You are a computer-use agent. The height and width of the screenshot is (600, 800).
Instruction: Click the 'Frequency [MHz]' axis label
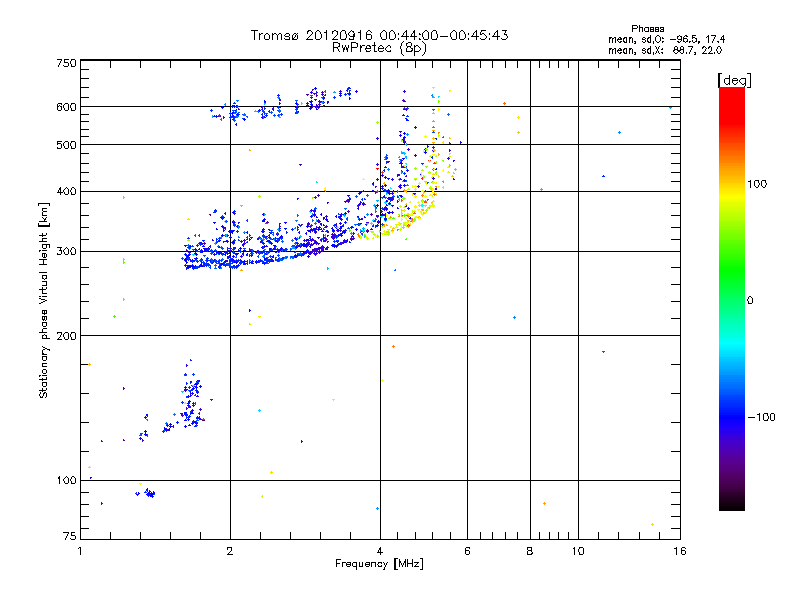pyautogui.click(x=379, y=564)
